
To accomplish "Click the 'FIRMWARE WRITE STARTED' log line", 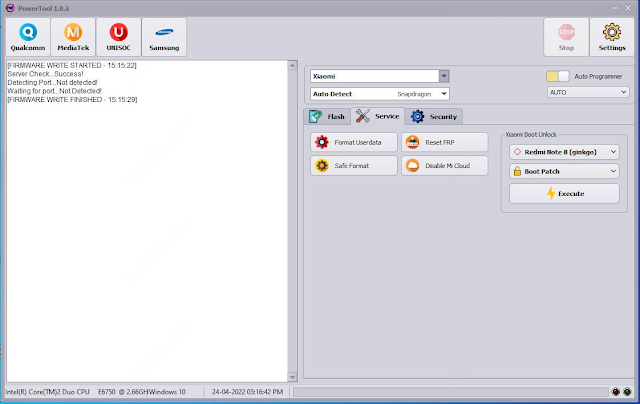I will [x=72, y=65].
